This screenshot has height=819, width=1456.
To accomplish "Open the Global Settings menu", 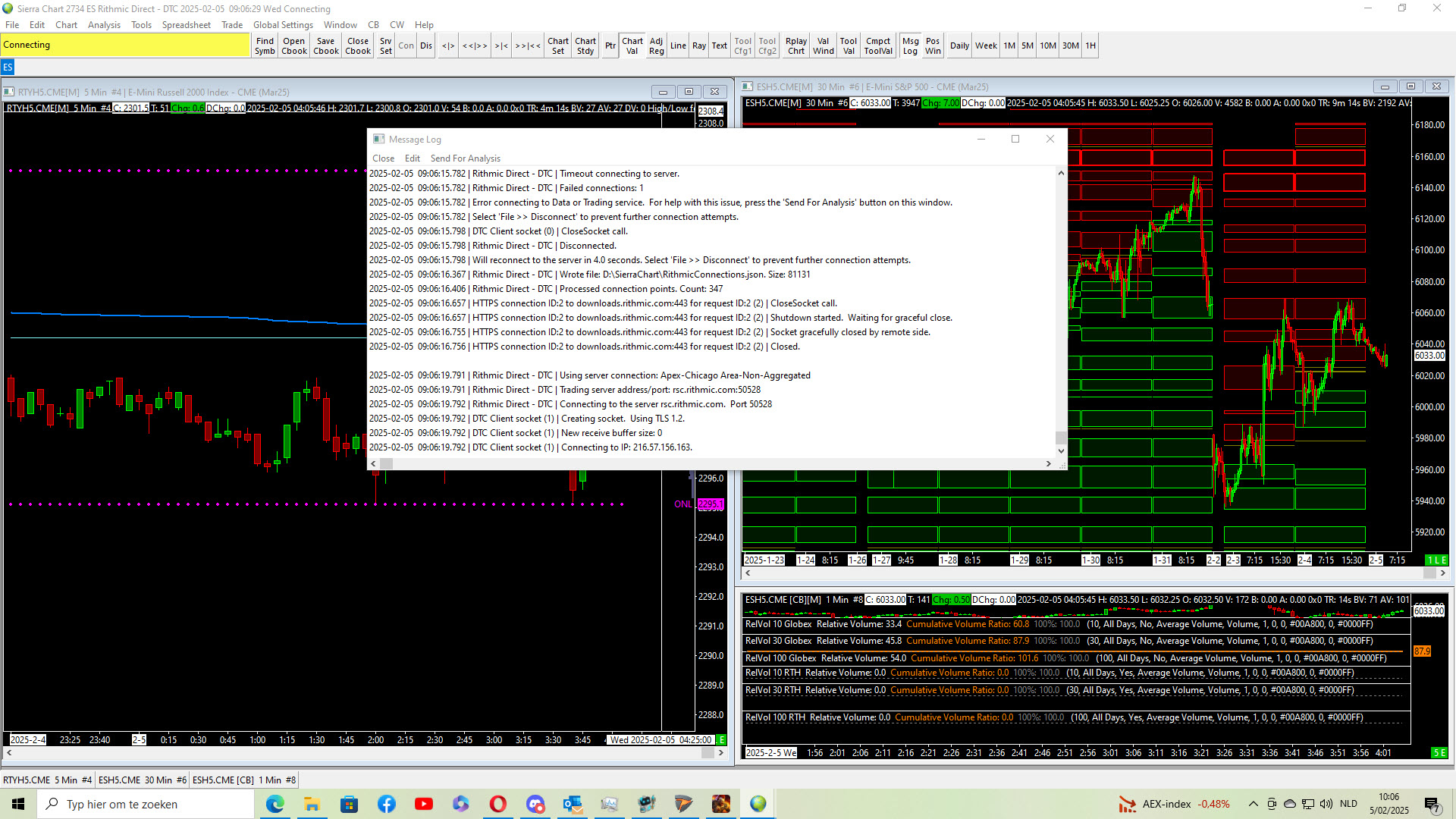I will (x=283, y=25).
